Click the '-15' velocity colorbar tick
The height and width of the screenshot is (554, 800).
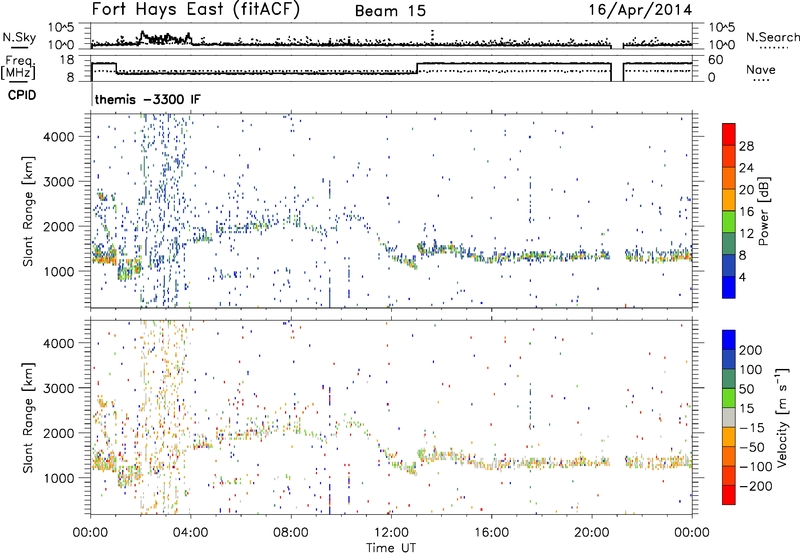(751, 427)
